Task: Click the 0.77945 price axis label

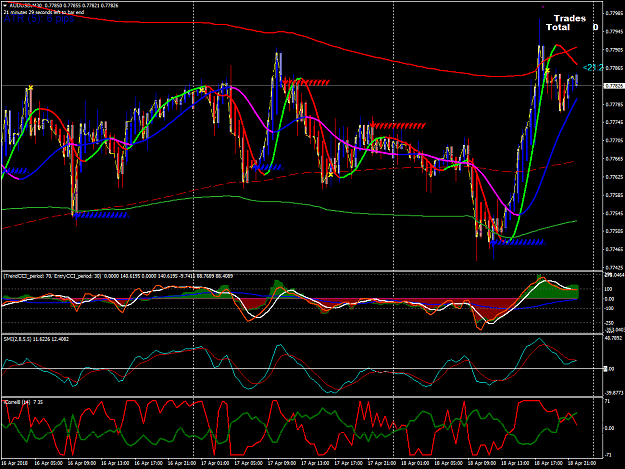Action: (x=614, y=31)
